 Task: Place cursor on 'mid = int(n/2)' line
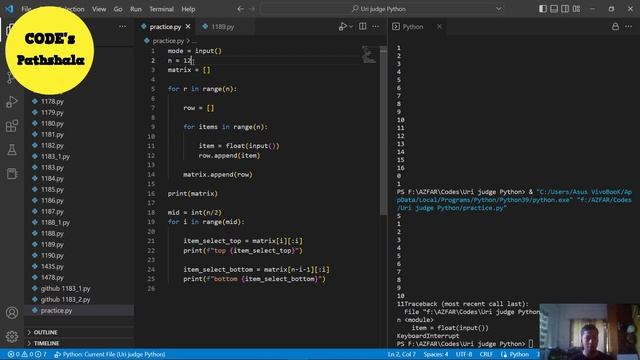coord(195,212)
